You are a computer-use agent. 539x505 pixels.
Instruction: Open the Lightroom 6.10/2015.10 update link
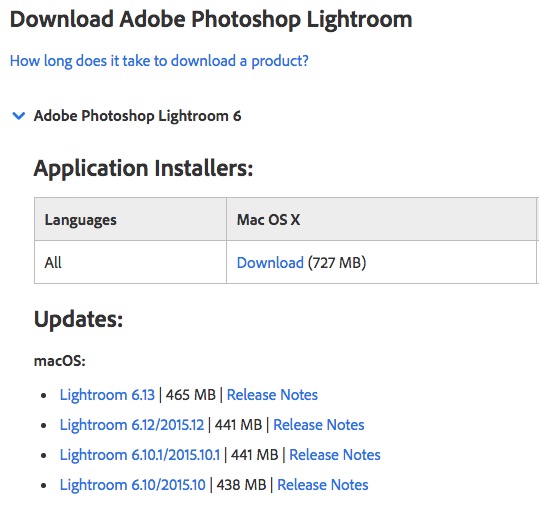133,485
